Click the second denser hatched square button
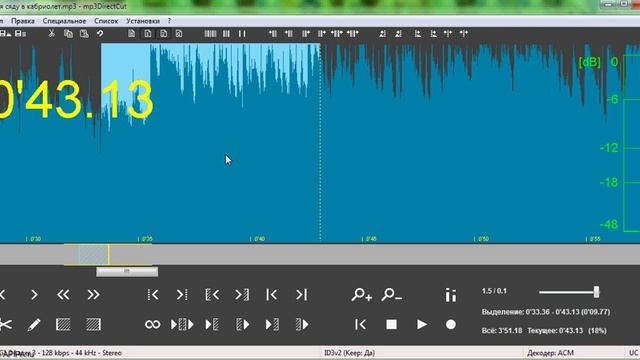Image resolution: width=640 pixels, height=360 pixels. point(93,324)
